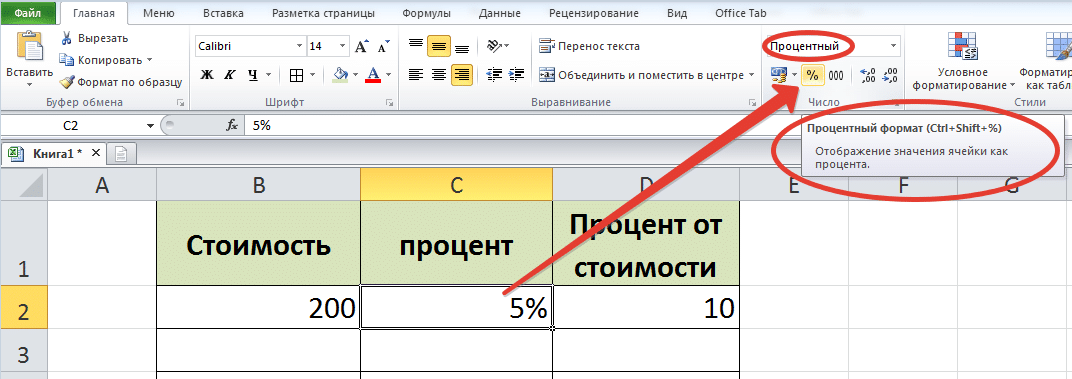The height and width of the screenshot is (379, 1072).
Task: Switch to the Формулы tab
Action: [426, 13]
